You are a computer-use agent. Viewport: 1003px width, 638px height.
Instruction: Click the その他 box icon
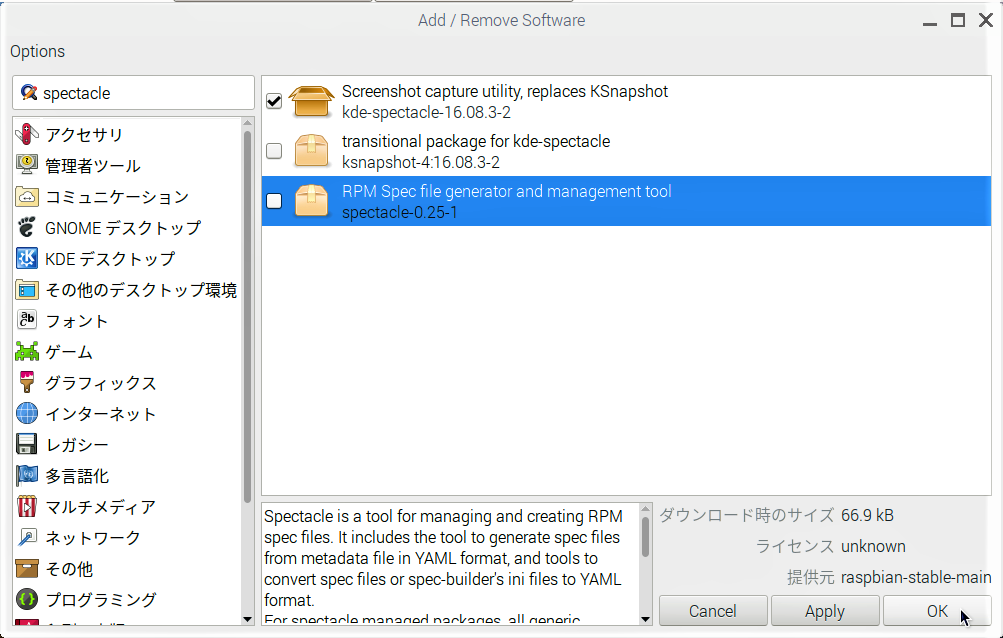click(x=27, y=569)
